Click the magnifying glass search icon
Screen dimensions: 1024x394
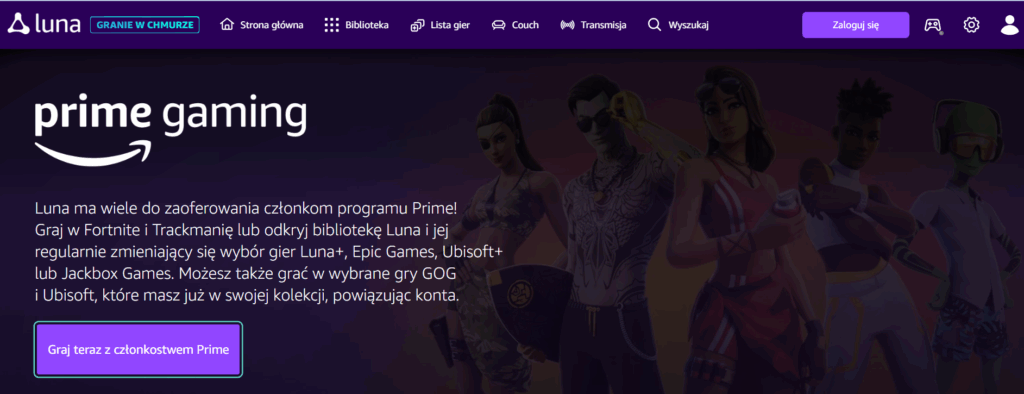coord(654,25)
